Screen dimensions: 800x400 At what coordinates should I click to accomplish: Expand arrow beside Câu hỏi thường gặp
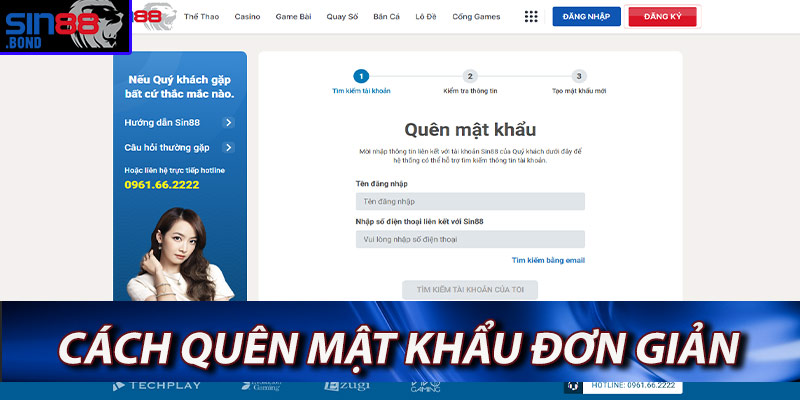(x=229, y=147)
